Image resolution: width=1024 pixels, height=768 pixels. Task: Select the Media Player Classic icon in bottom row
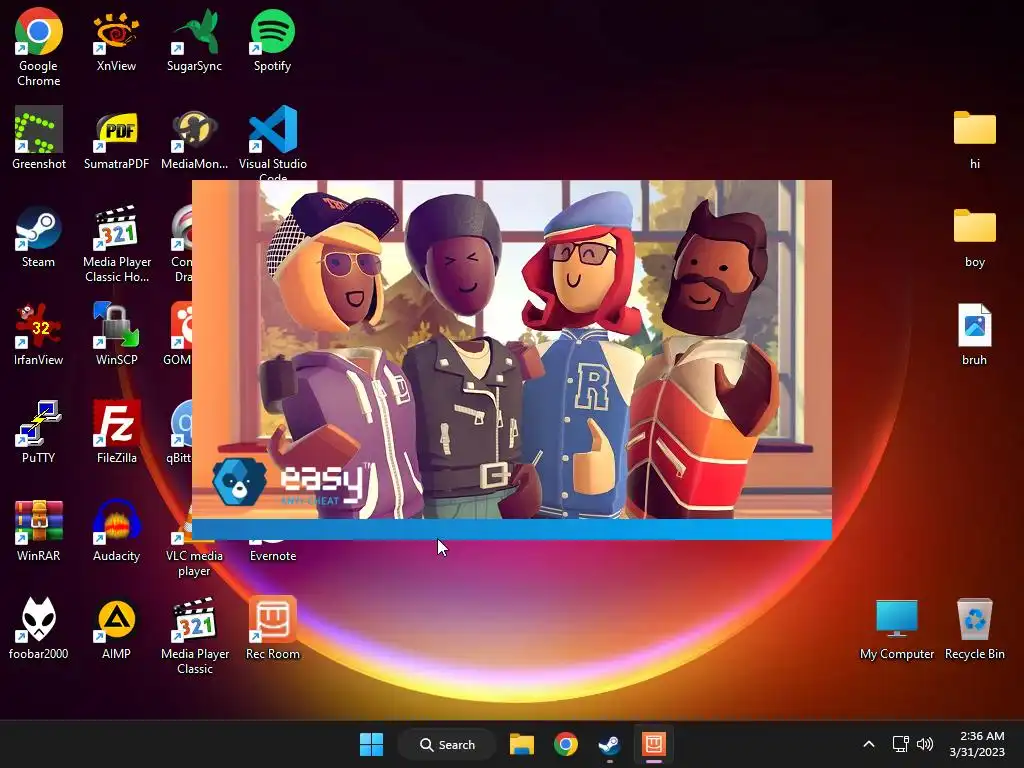[x=195, y=635]
